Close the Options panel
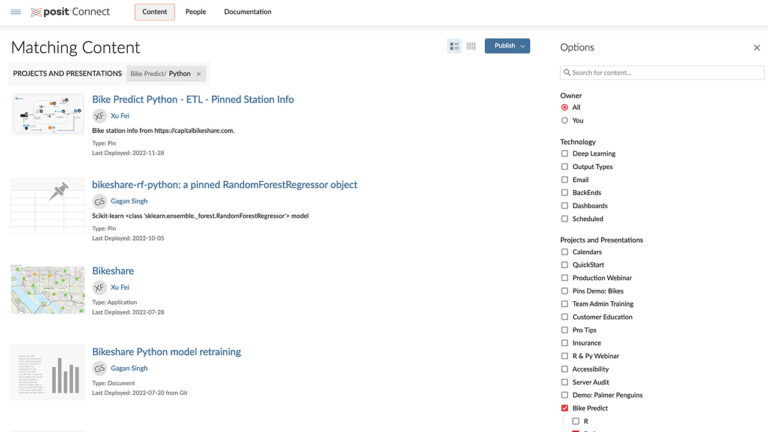Screen dimensions: 768x432 coord(756,47)
